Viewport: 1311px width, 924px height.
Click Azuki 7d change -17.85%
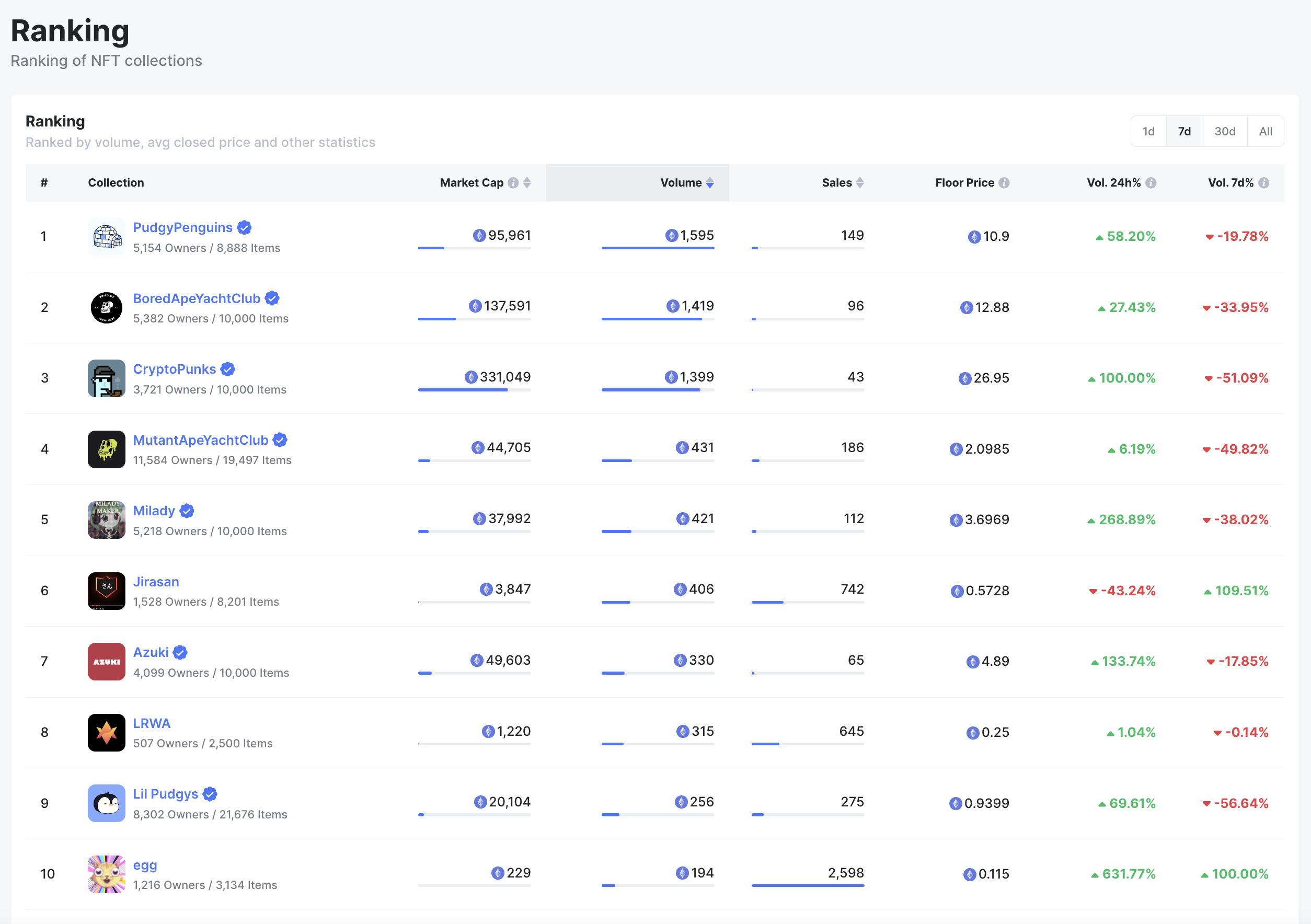(x=1237, y=662)
